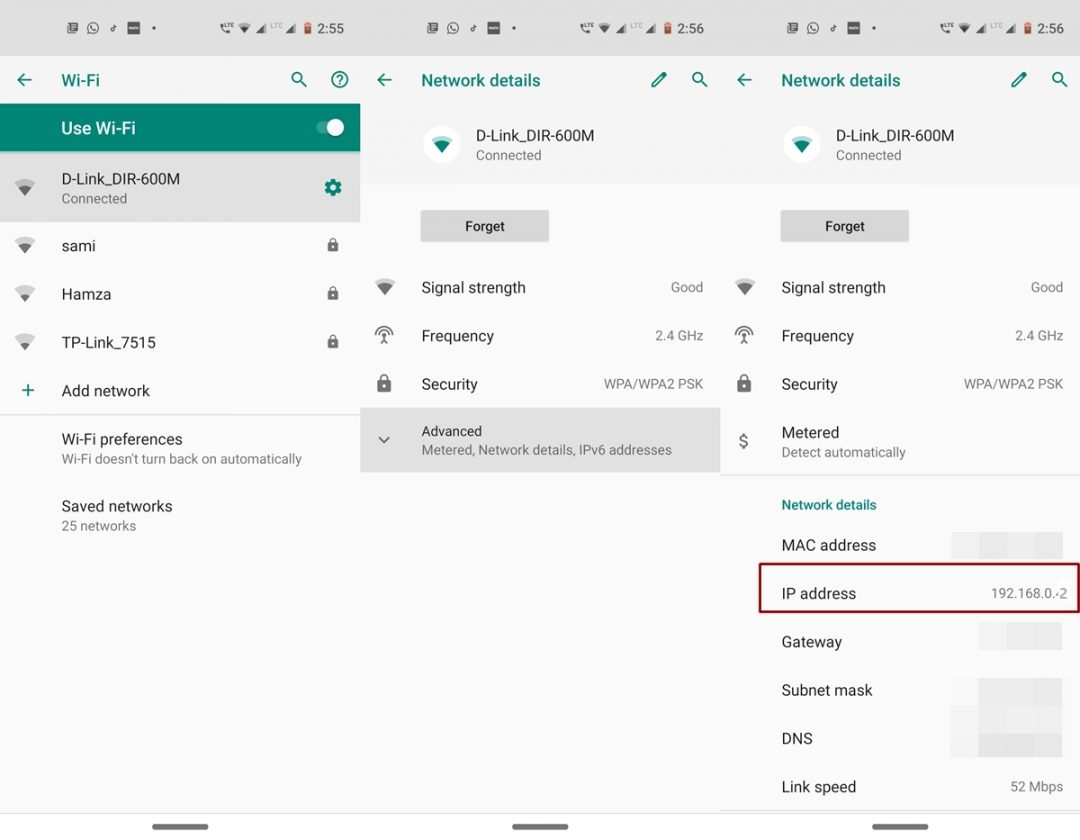Open Saved networks list
Image resolution: width=1080 pixels, height=840 pixels.
[117, 515]
